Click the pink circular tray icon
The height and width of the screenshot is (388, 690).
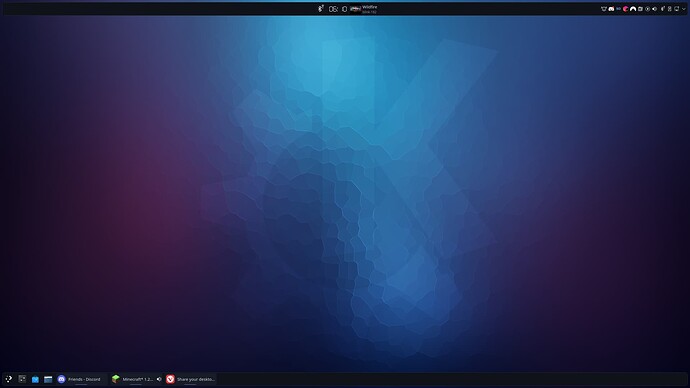tap(625, 9)
